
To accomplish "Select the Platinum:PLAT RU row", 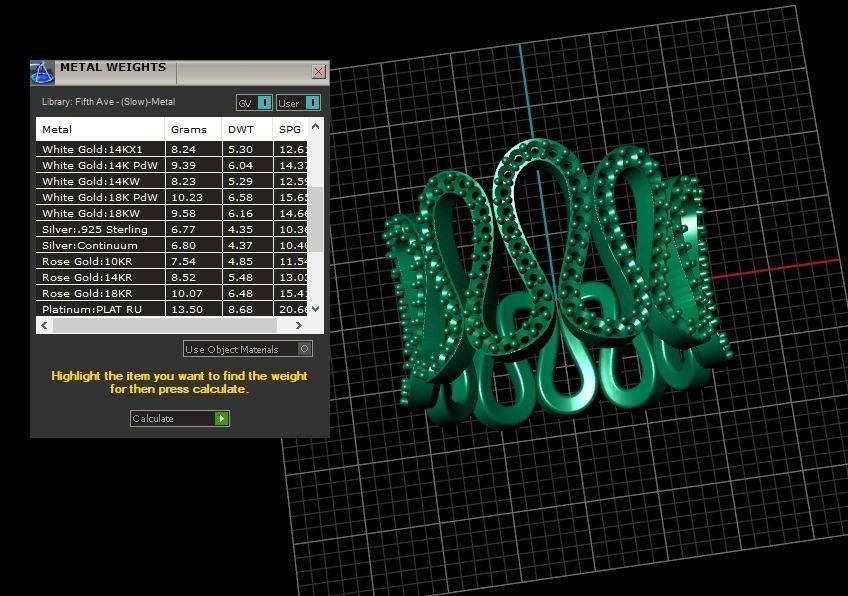I will coord(172,309).
